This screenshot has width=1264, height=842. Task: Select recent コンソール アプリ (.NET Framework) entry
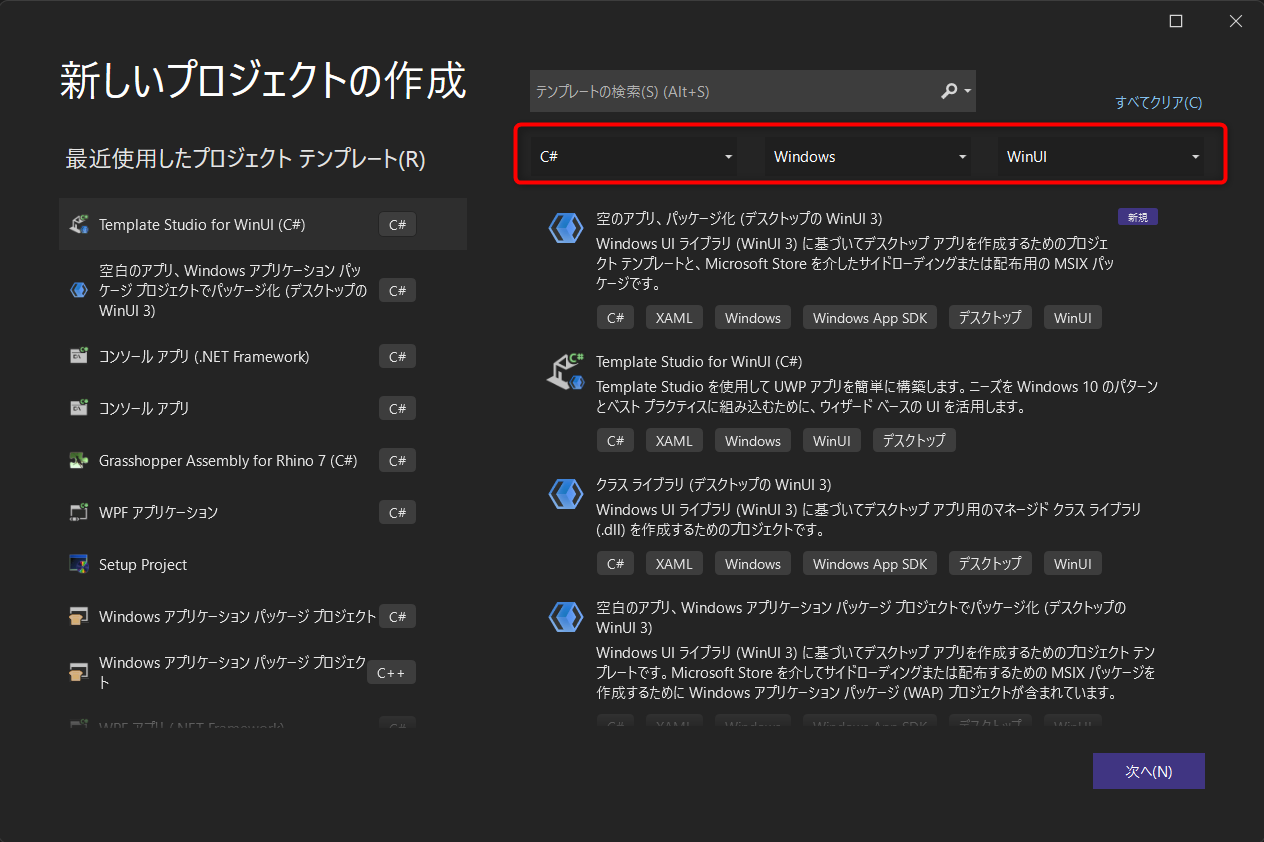(263, 356)
